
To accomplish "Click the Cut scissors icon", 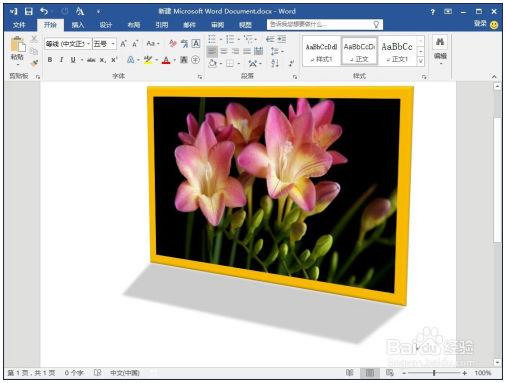I will 34,39.
